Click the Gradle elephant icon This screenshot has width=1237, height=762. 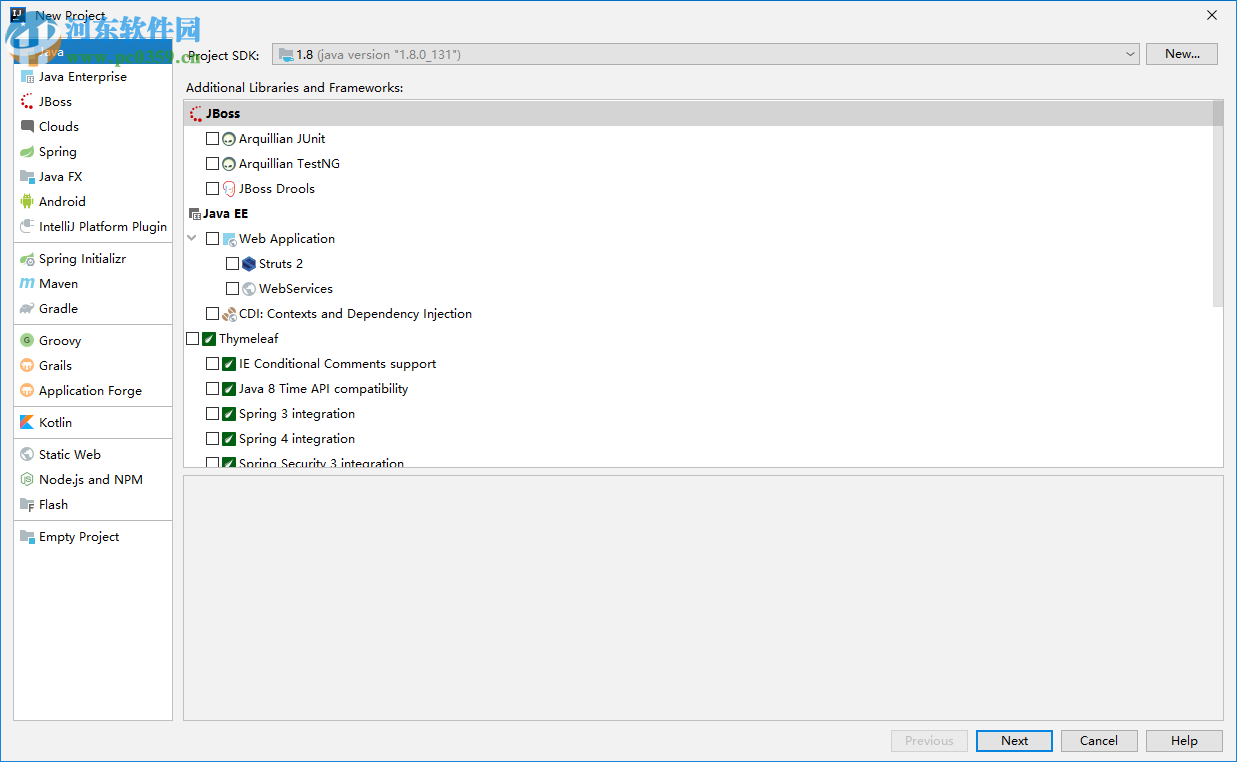tap(27, 309)
